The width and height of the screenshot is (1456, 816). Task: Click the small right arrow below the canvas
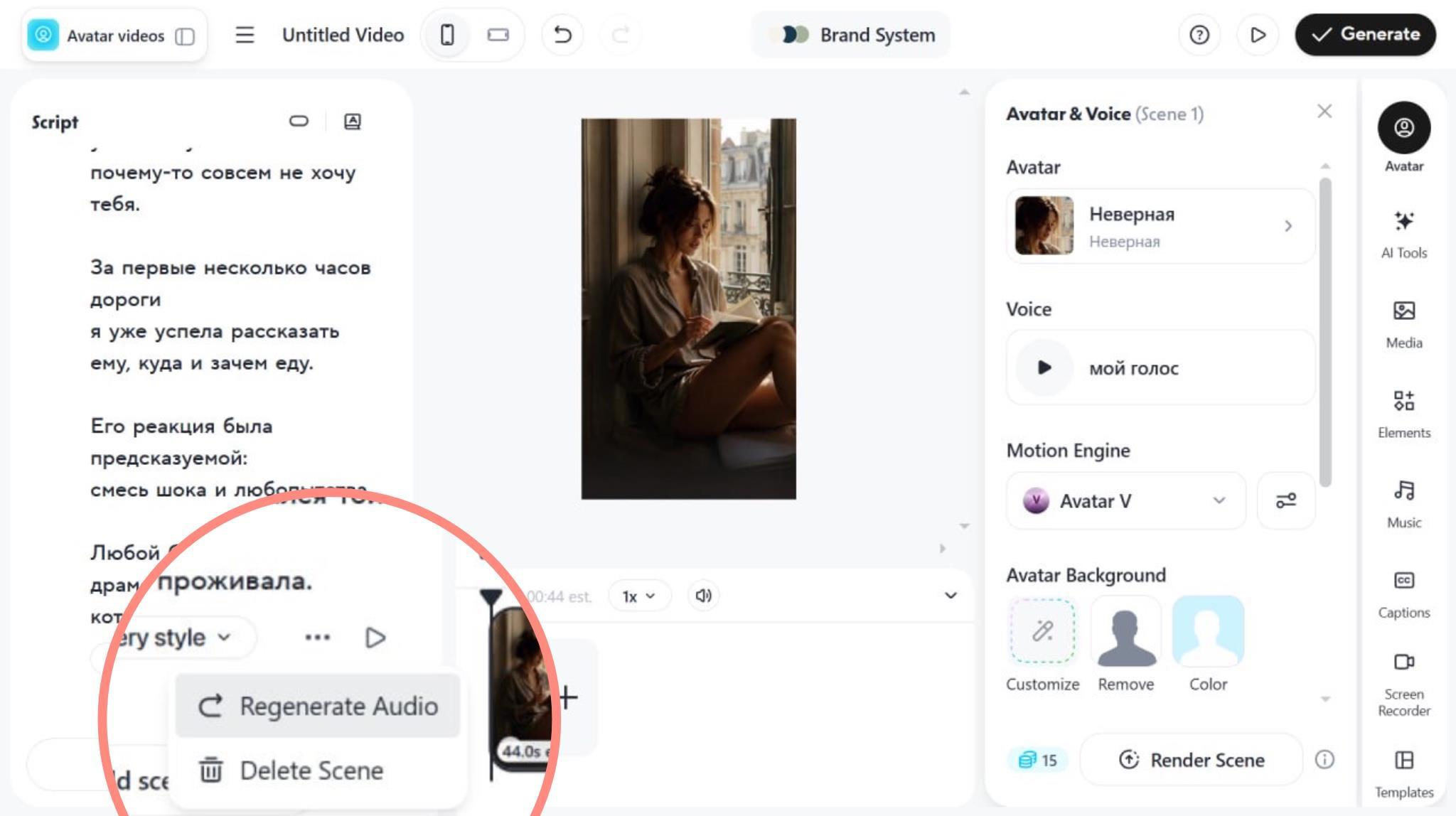tap(943, 549)
